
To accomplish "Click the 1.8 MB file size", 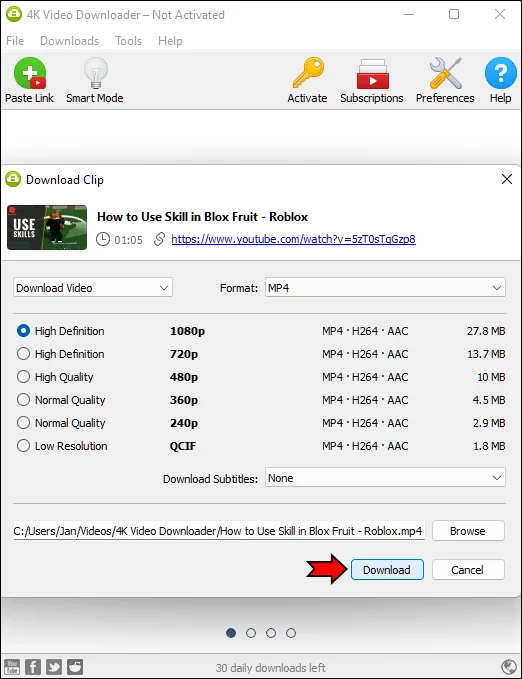I will click(x=489, y=446).
